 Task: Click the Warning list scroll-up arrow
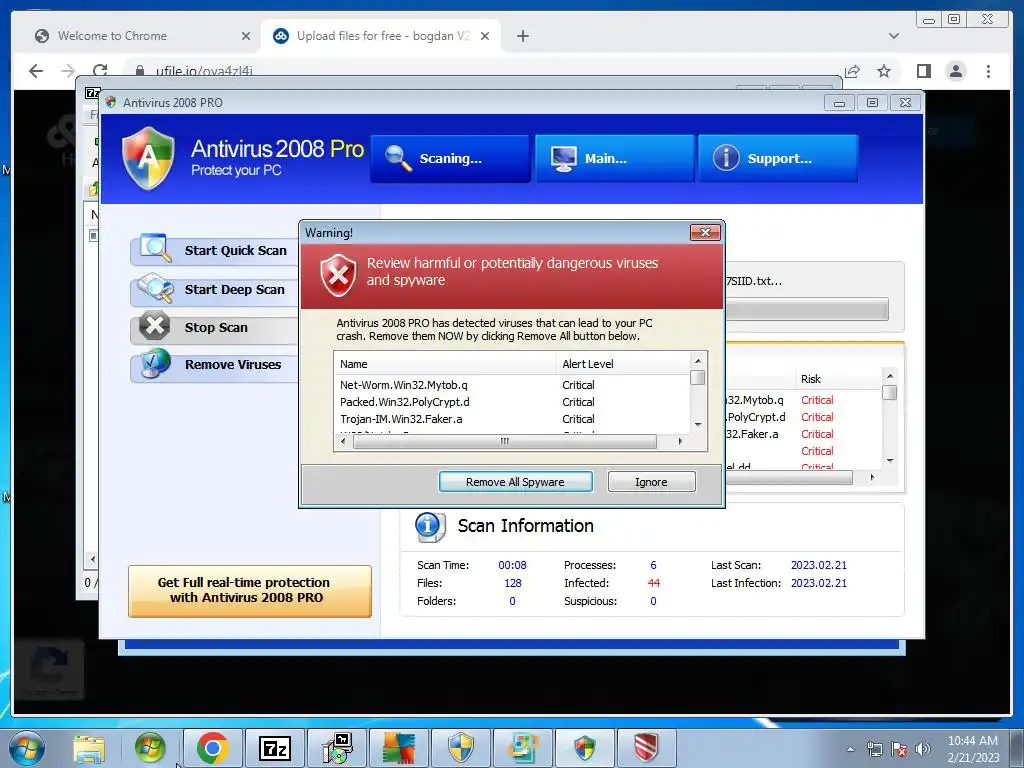697,361
